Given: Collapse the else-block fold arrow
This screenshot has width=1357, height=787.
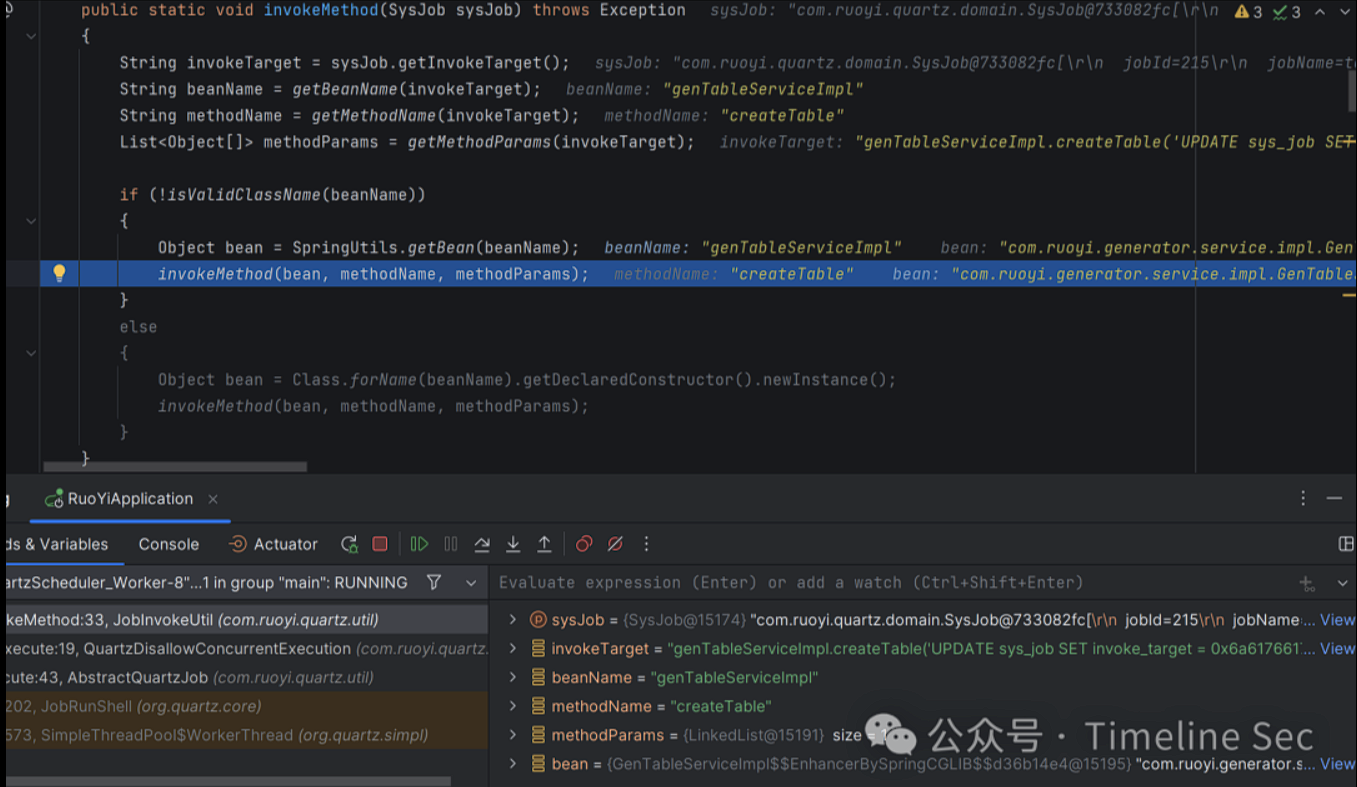Looking at the screenshot, I should point(30,353).
